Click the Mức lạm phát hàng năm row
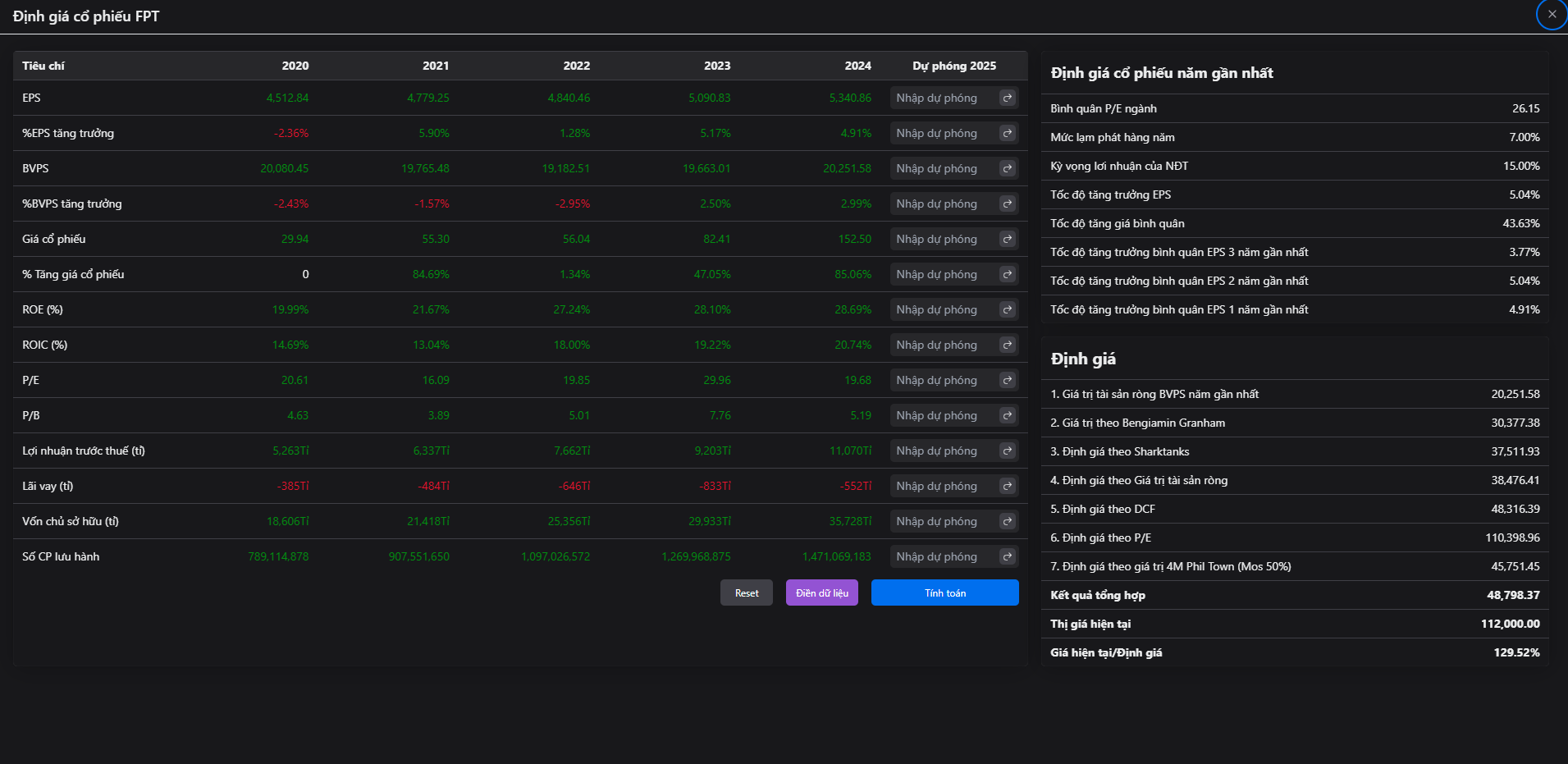Viewport: 1568px width, 764px height. [x=1295, y=137]
